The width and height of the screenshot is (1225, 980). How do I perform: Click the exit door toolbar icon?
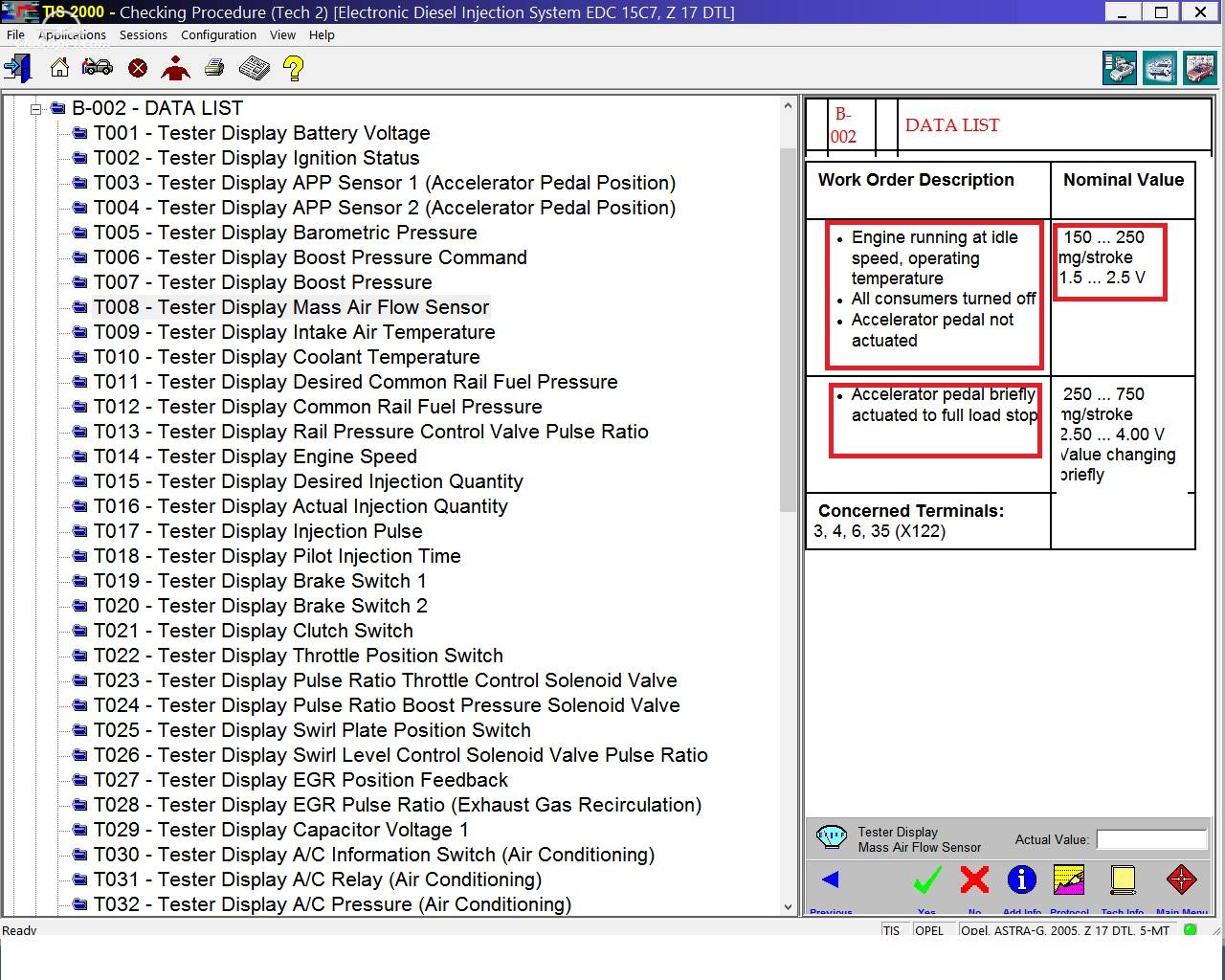pyautogui.click(x=18, y=68)
